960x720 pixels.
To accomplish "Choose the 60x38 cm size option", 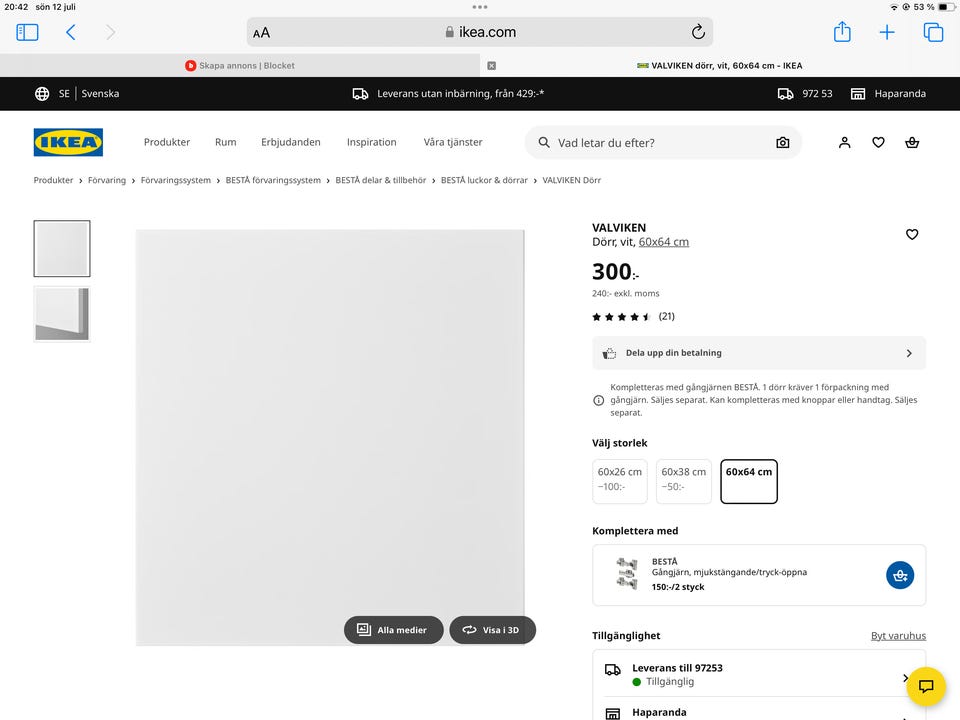I will (x=683, y=481).
